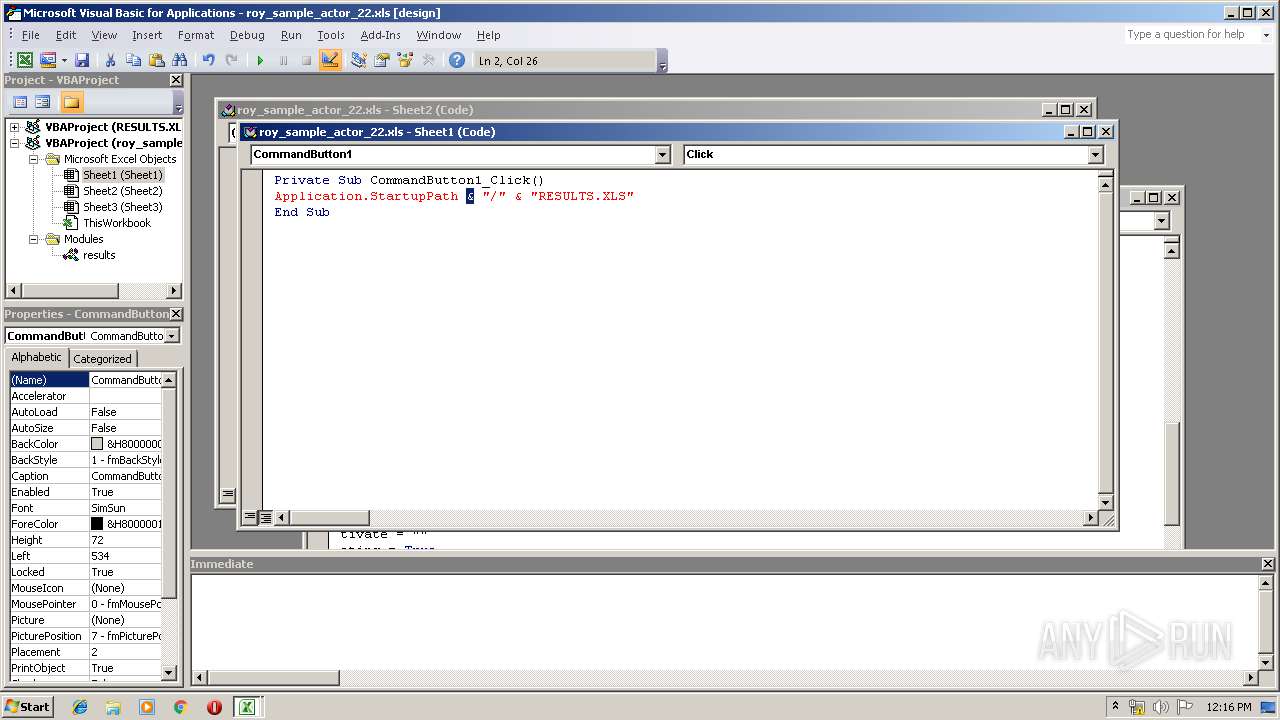
Task: Click the Insert UserForm toolbar icon
Action: coord(47,61)
